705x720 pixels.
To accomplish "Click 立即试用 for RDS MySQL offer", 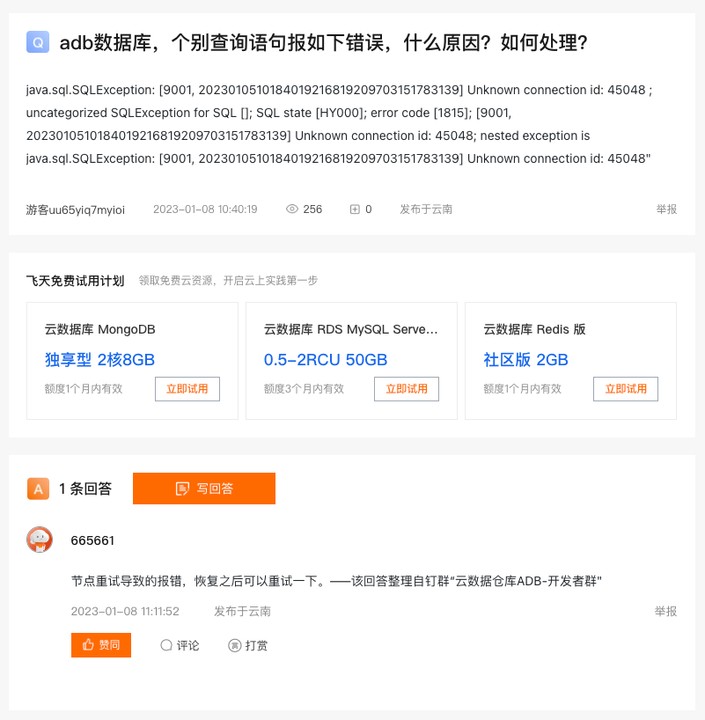I will [406, 389].
